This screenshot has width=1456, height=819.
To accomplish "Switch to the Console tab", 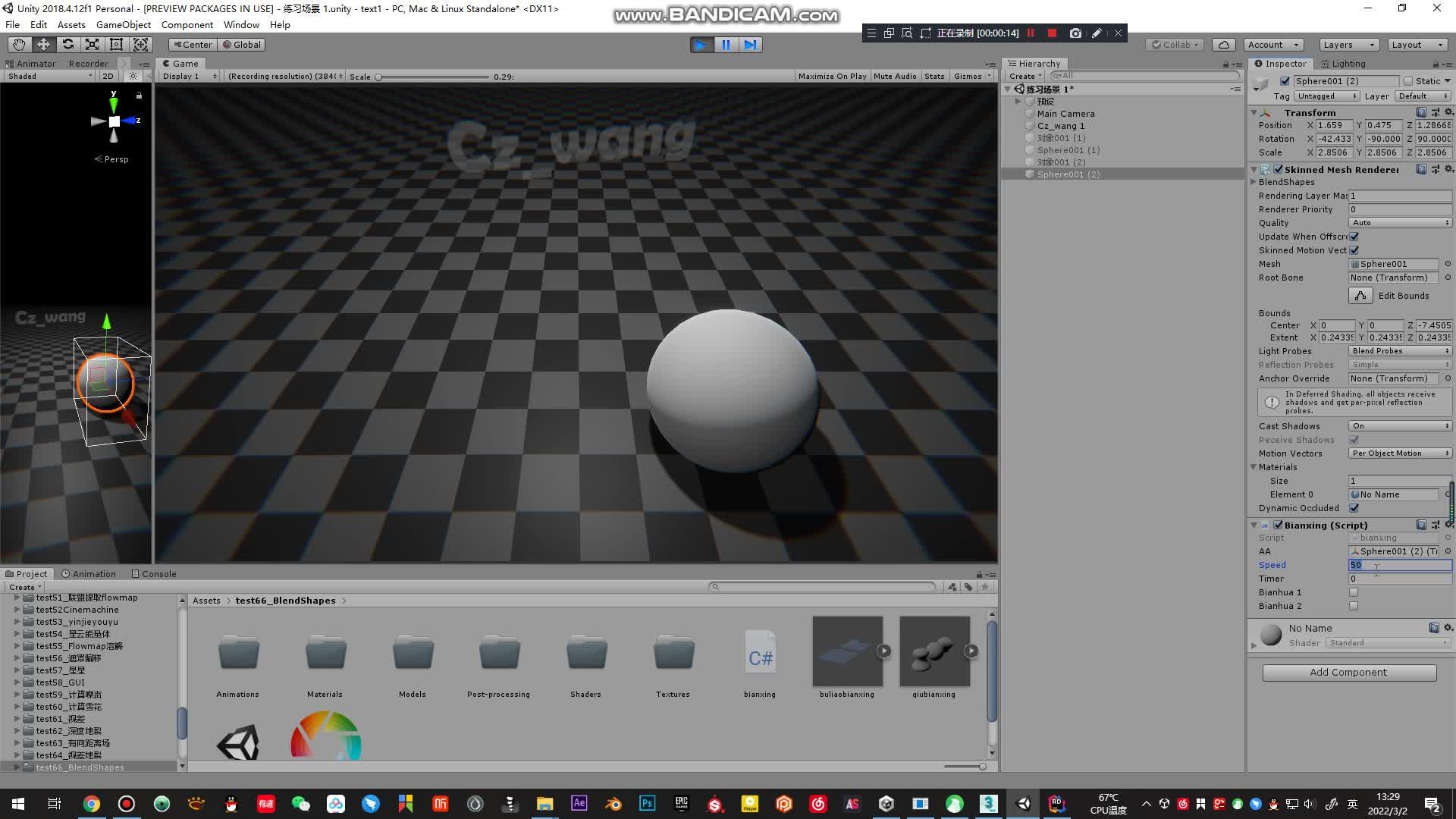I will pyautogui.click(x=154, y=574).
